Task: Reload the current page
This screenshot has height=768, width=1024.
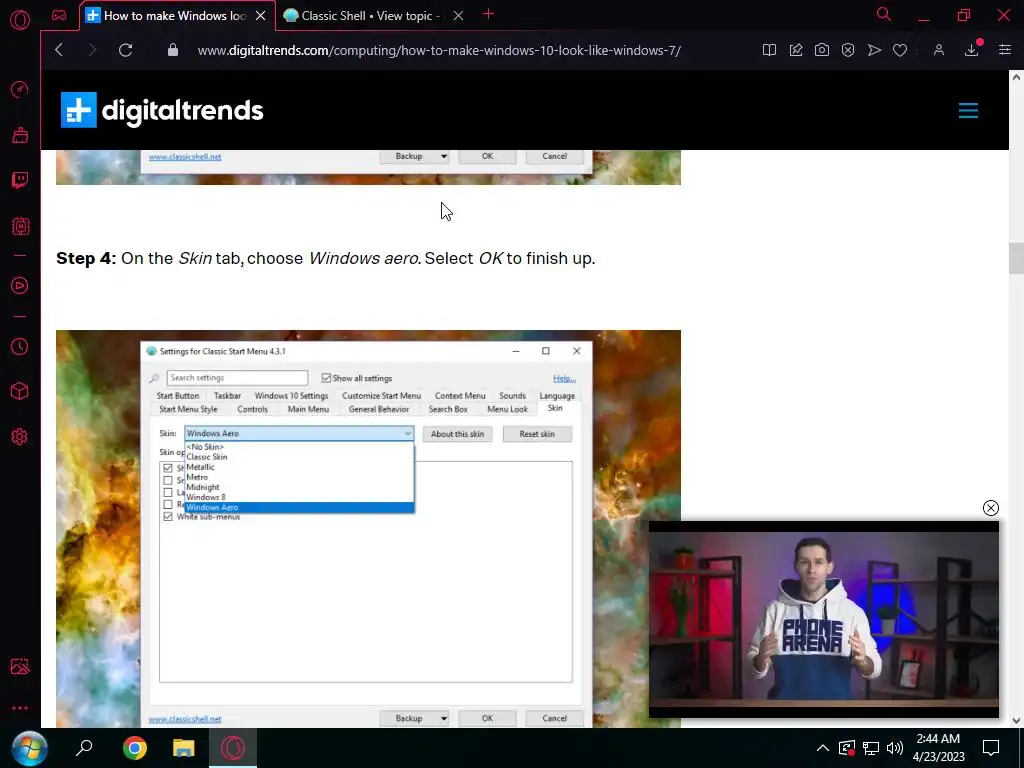Action: 125,50
